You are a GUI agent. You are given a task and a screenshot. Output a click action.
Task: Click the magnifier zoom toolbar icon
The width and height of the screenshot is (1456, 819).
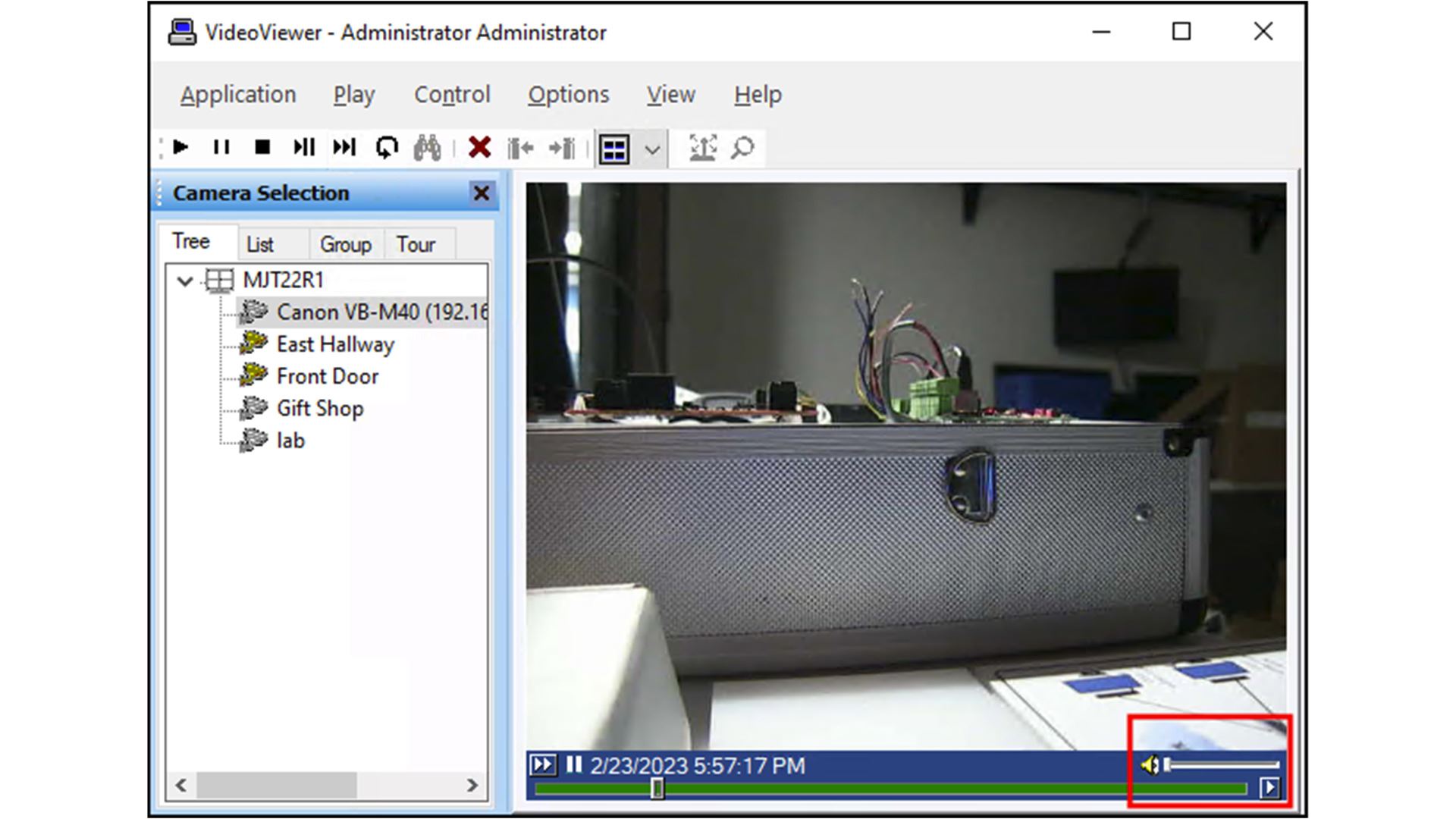[x=742, y=147]
